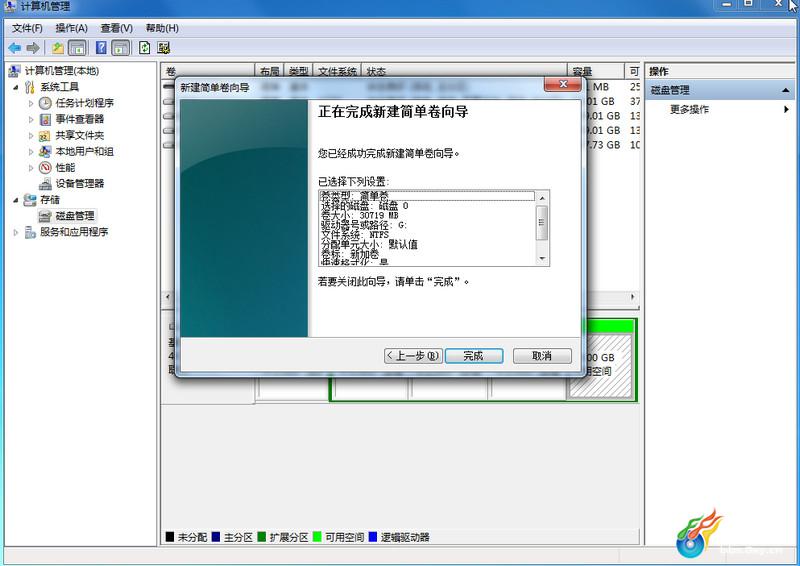Expand the 性能 node
The image size is (800, 566).
pos(31,167)
